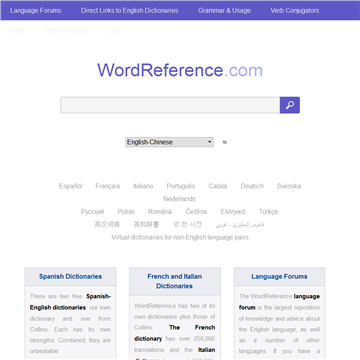Open the English-Chinese dictionary dropdown
Image resolution: width=360 pixels, height=360 pixels.
169,142
